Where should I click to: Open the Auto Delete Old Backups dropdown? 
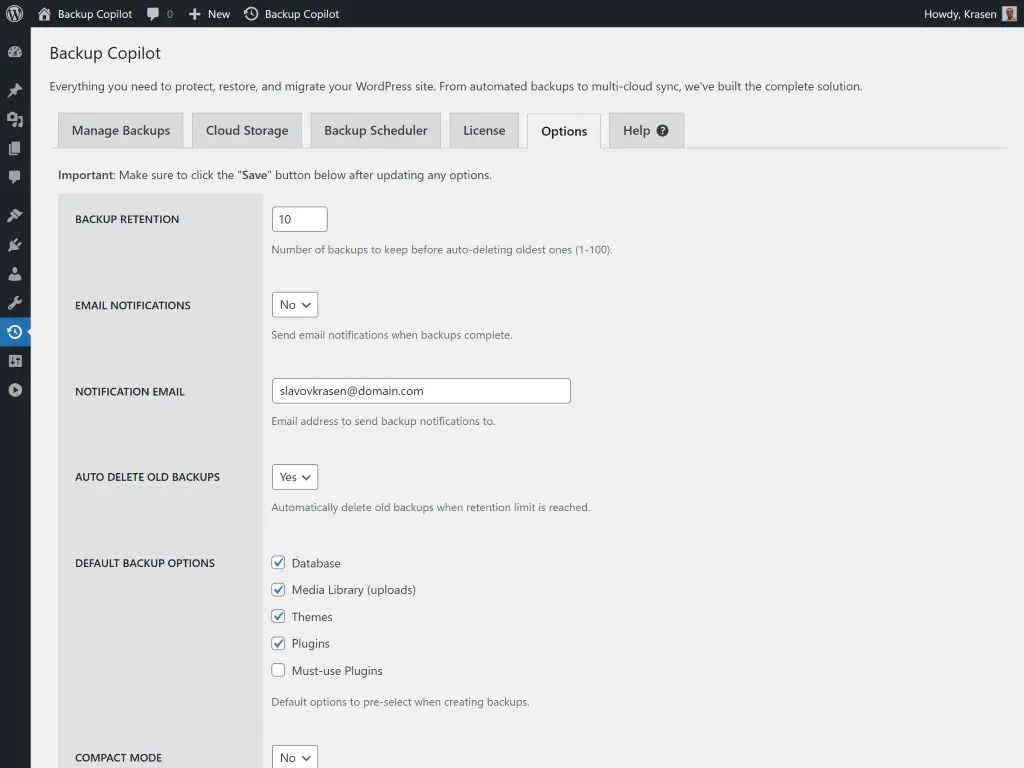click(x=294, y=477)
